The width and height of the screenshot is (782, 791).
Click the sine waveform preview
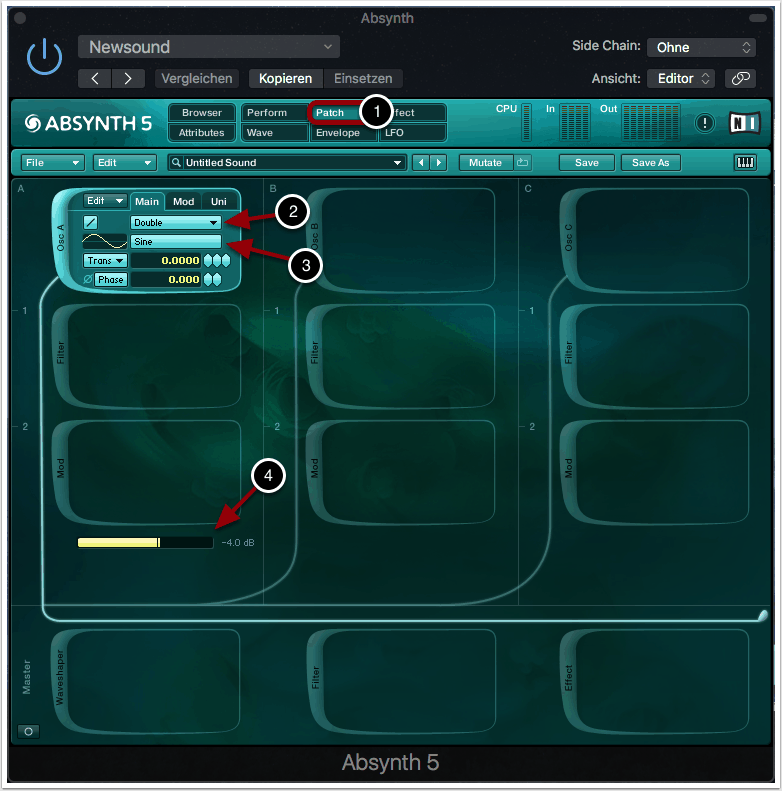coord(104,242)
